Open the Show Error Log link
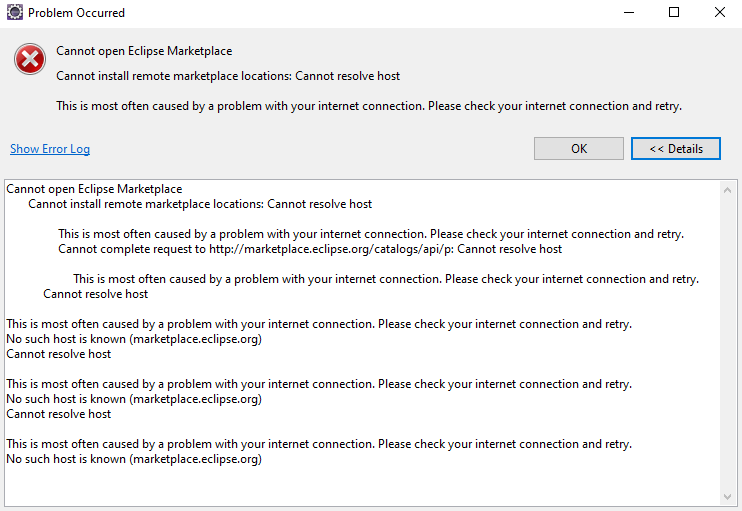The height and width of the screenshot is (511, 742). [x=50, y=149]
